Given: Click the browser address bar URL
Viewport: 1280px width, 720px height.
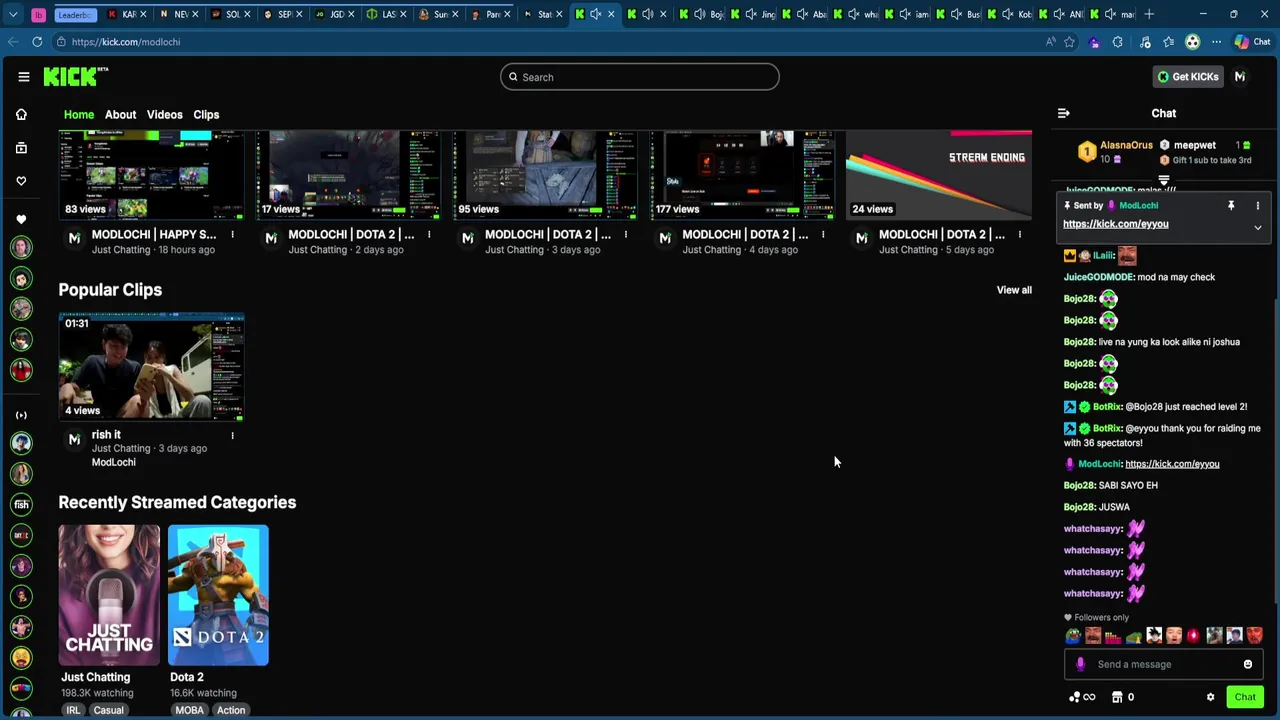Looking at the screenshot, I should click(x=126, y=42).
